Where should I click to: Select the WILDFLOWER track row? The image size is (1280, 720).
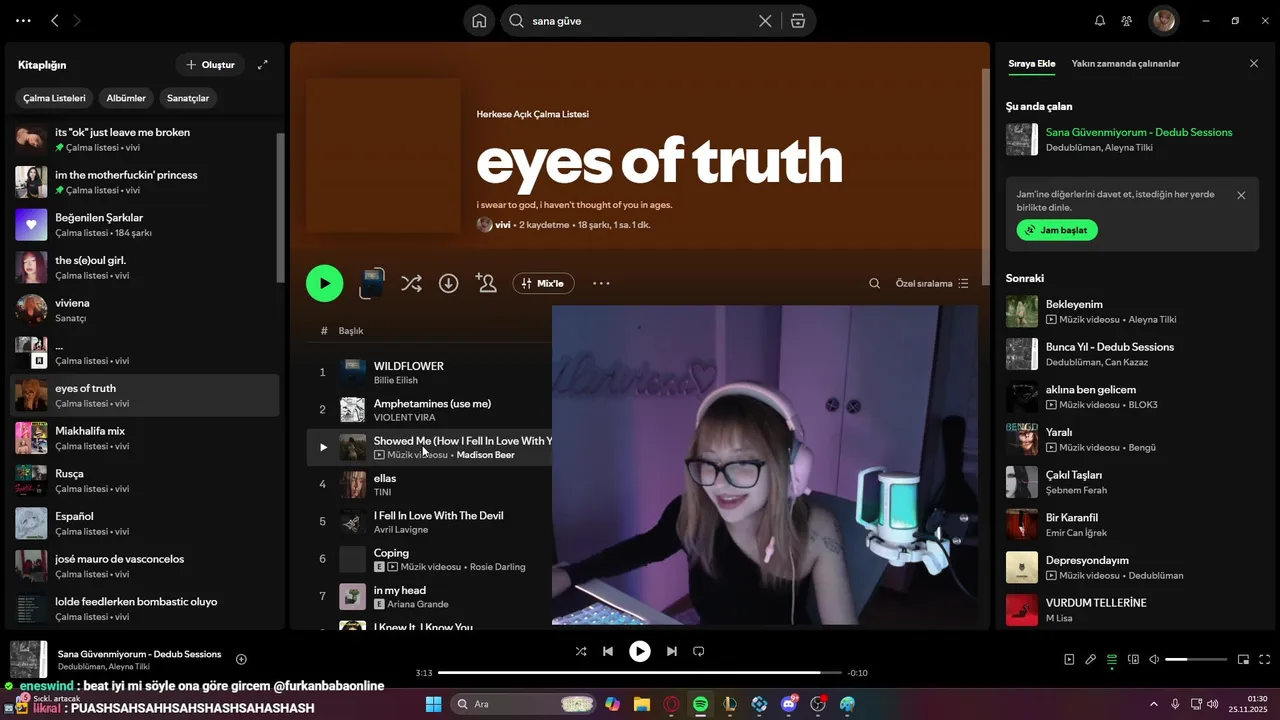pos(431,372)
